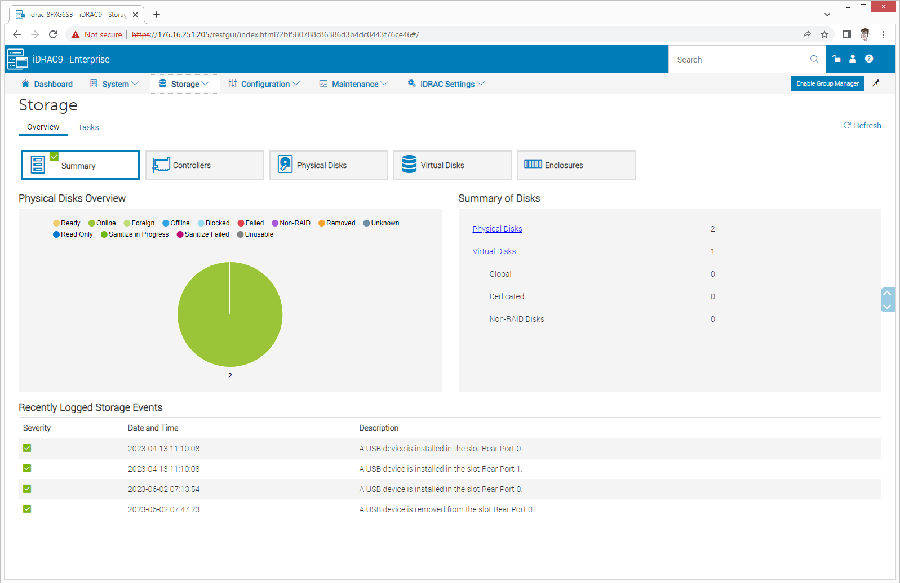Open the Virtual Disks card icon

click(x=408, y=165)
